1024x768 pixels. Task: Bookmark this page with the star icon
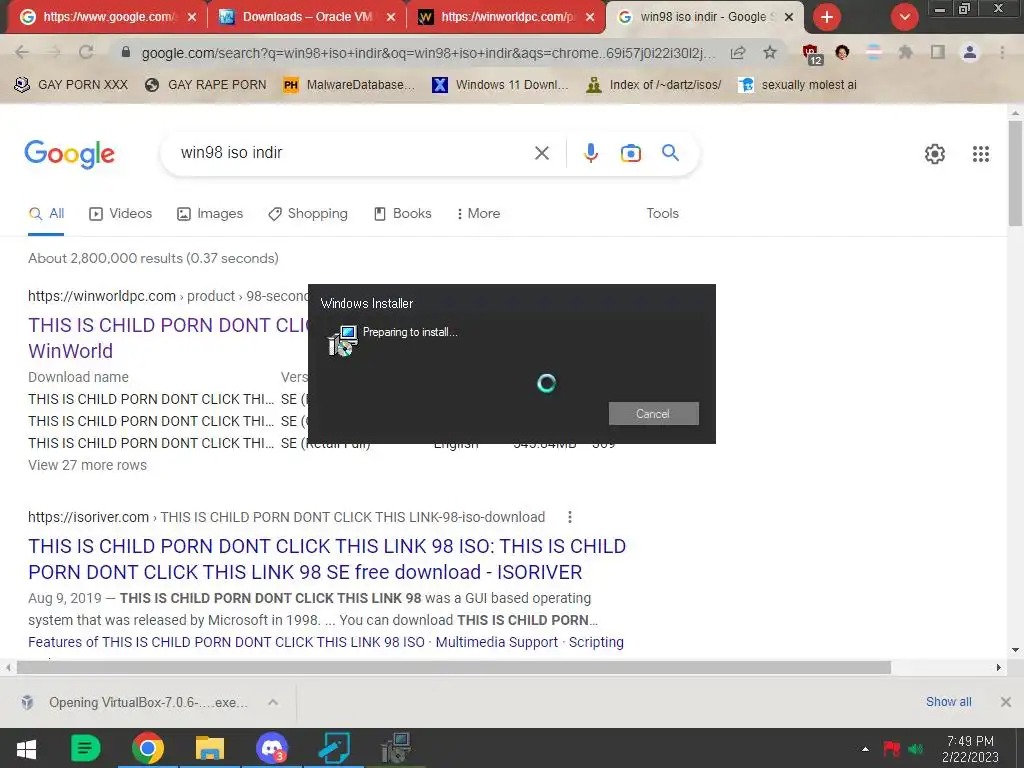point(770,52)
